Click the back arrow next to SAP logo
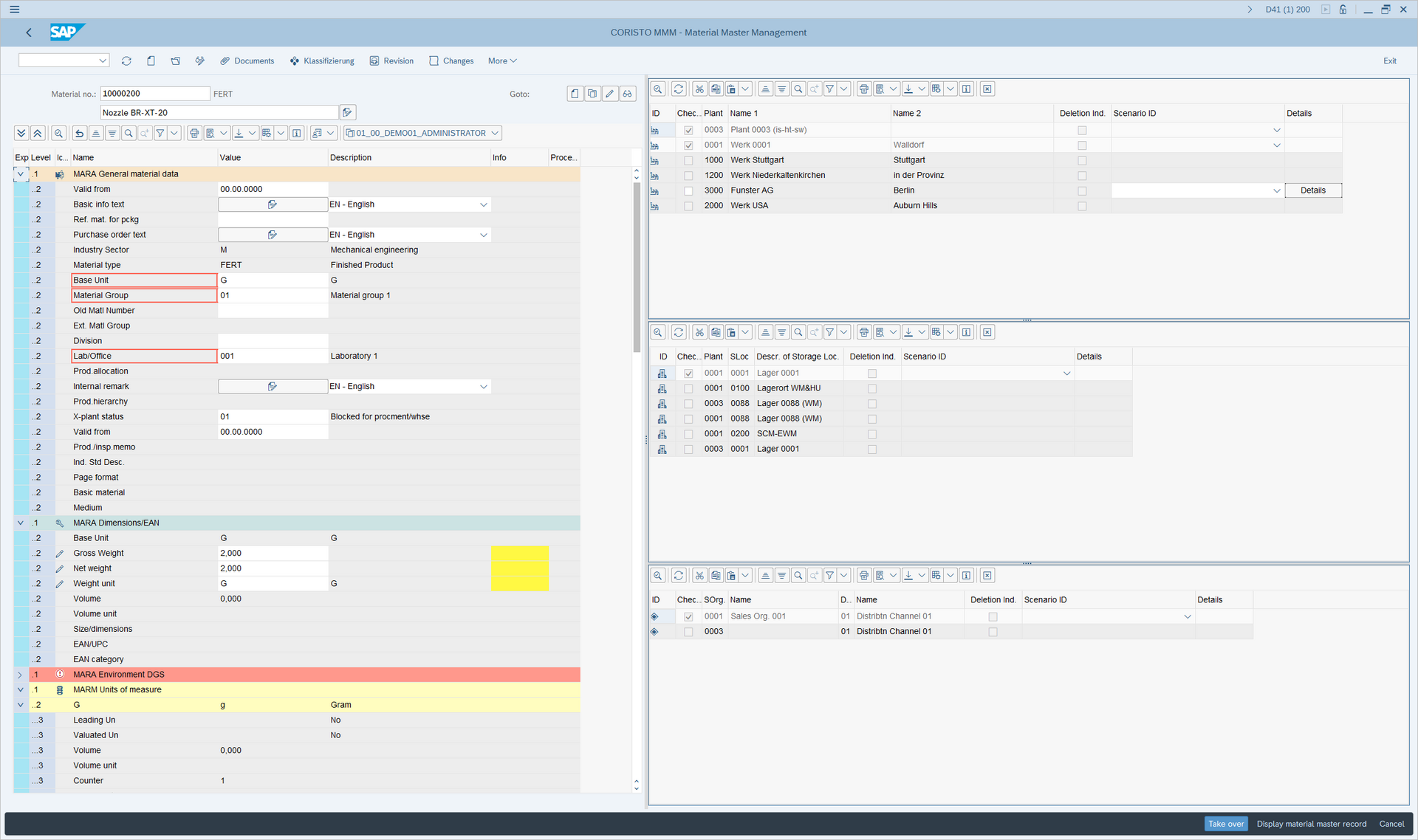This screenshot has width=1418, height=840. click(x=29, y=32)
